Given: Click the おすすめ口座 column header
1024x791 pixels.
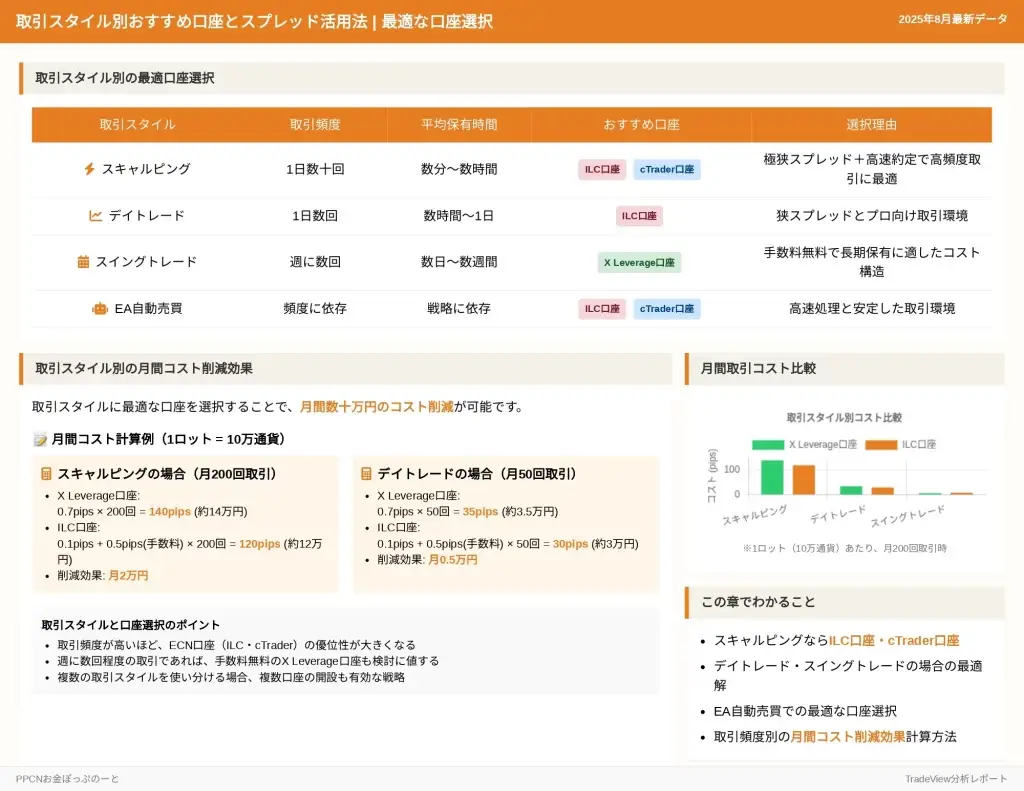Looking at the screenshot, I should [x=640, y=125].
